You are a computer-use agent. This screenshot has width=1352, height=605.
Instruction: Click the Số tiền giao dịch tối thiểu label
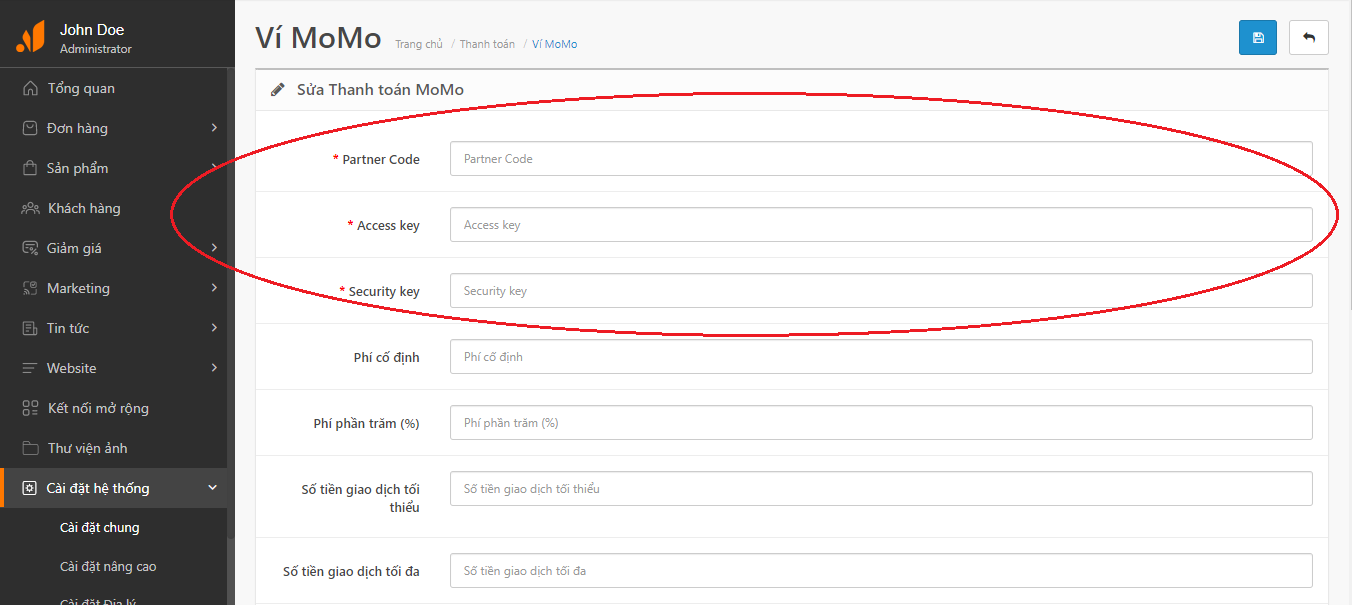point(361,498)
